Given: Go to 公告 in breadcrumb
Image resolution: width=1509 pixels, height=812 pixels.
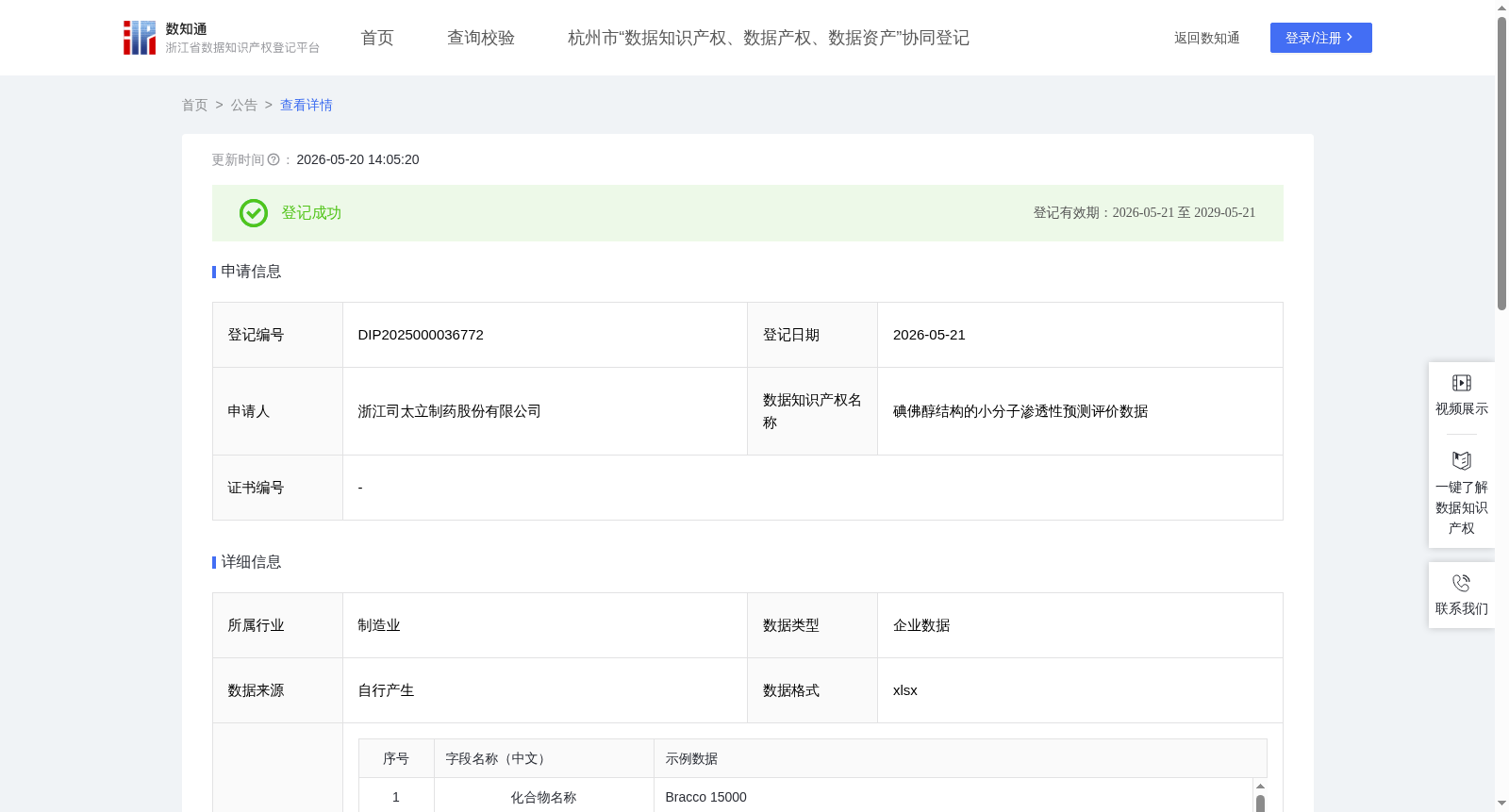Looking at the screenshot, I should [x=244, y=105].
